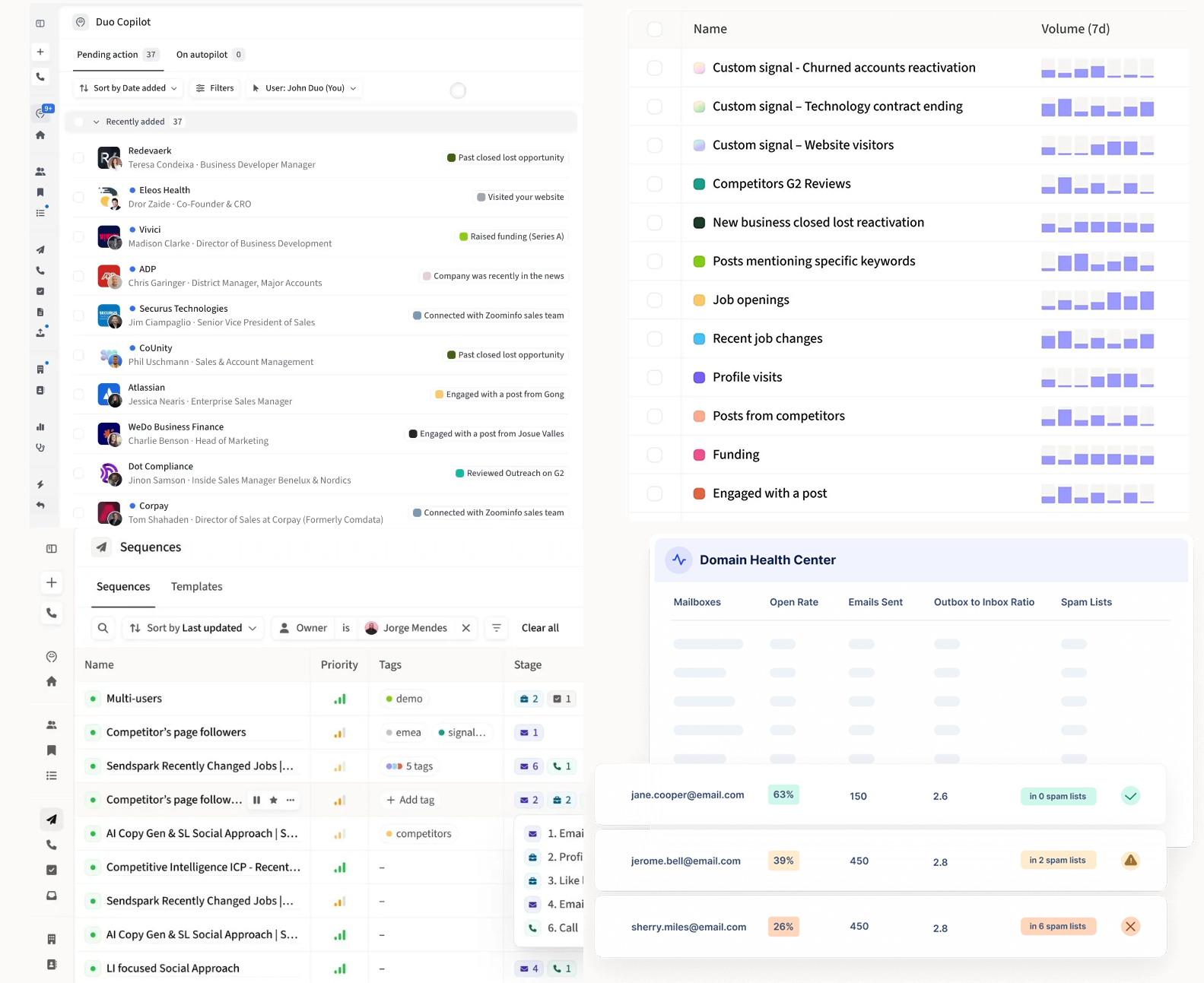Toggle the sidebar panel icon in Duo Copilot window
The width and height of the screenshot is (1204, 983).
(x=40, y=24)
